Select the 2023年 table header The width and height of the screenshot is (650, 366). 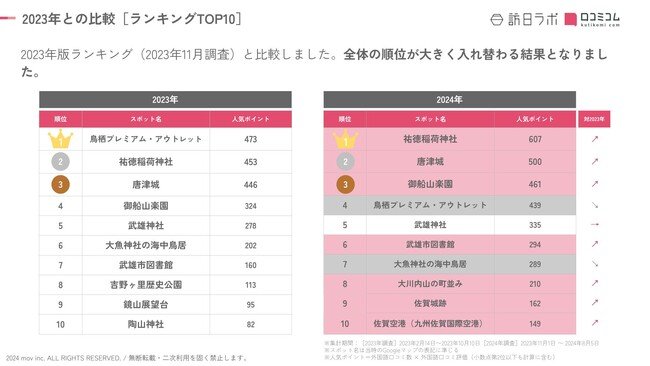(165, 99)
